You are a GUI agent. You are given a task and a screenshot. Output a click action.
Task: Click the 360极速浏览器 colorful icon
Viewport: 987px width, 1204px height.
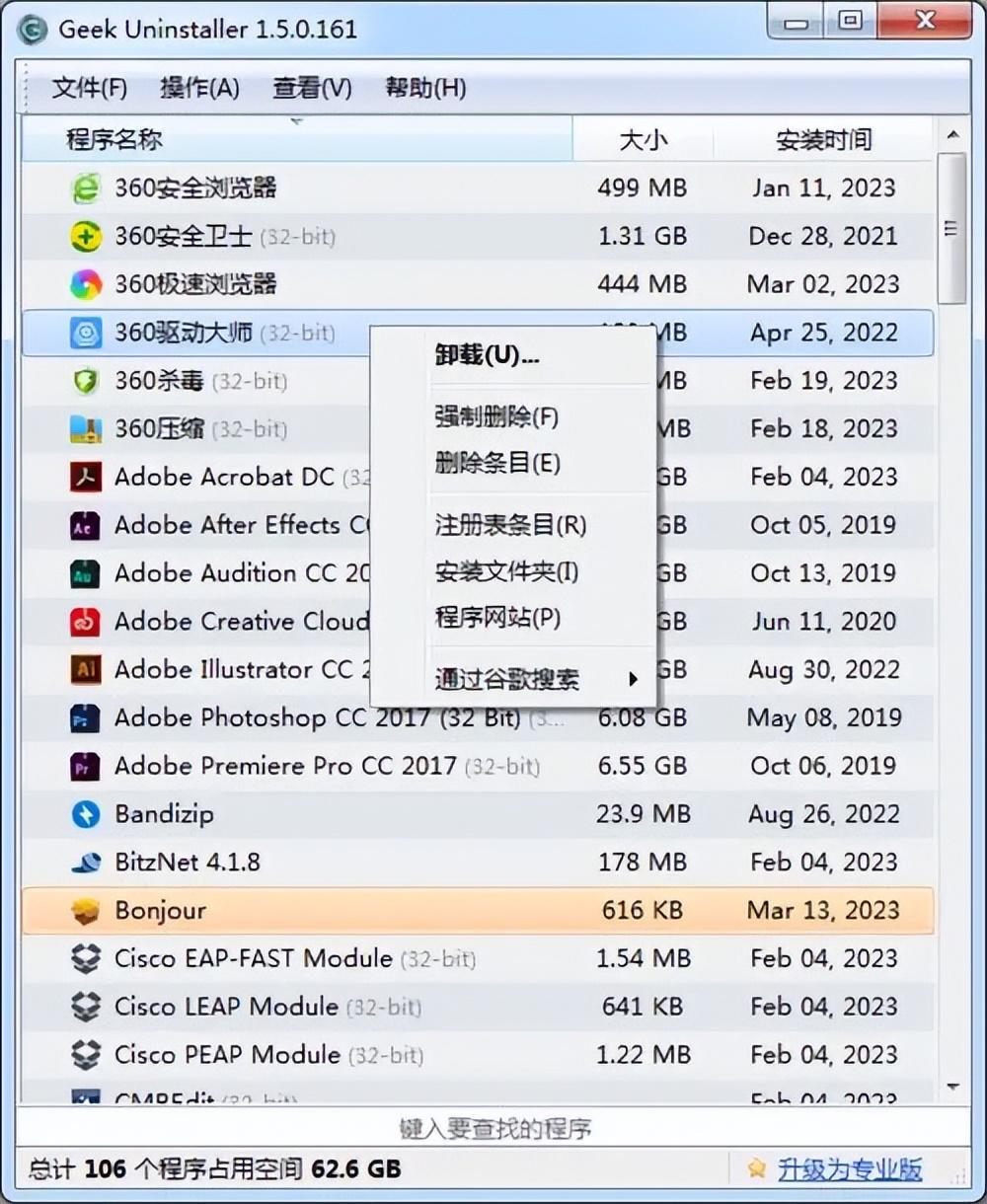tap(86, 284)
